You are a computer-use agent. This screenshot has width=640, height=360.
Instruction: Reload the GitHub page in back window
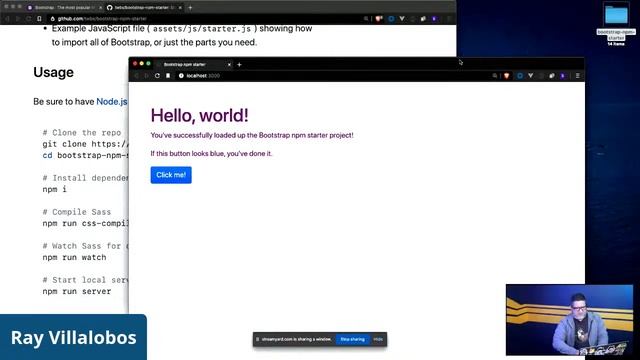[28, 19]
